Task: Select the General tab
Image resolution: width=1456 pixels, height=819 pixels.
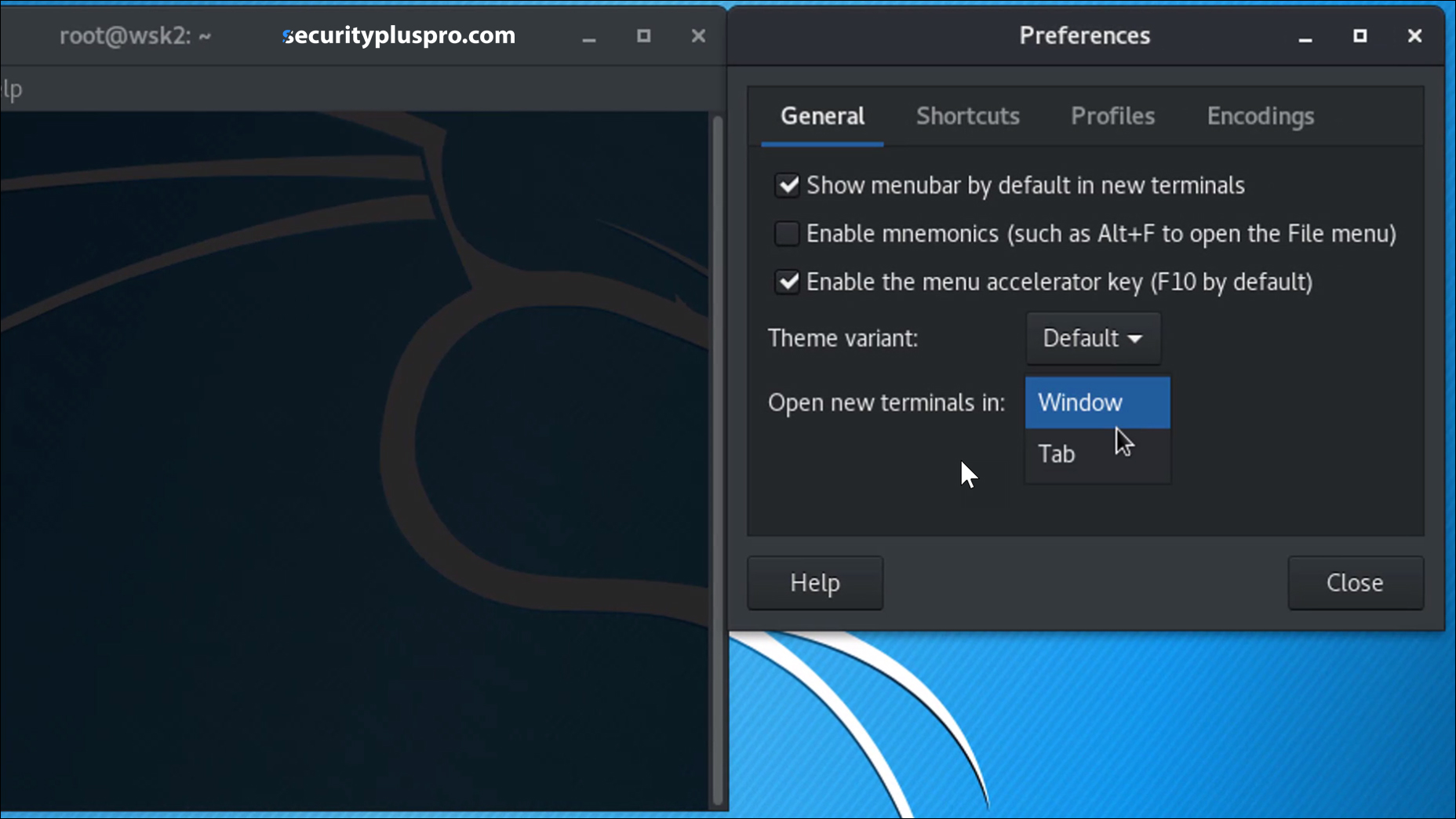Action: click(821, 116)
